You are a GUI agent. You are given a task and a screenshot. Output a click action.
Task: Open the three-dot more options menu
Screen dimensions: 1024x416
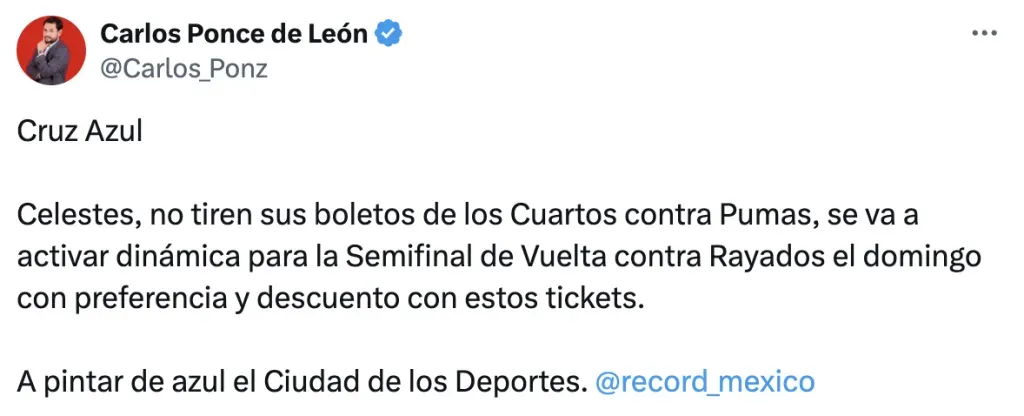tap(984, 34)
